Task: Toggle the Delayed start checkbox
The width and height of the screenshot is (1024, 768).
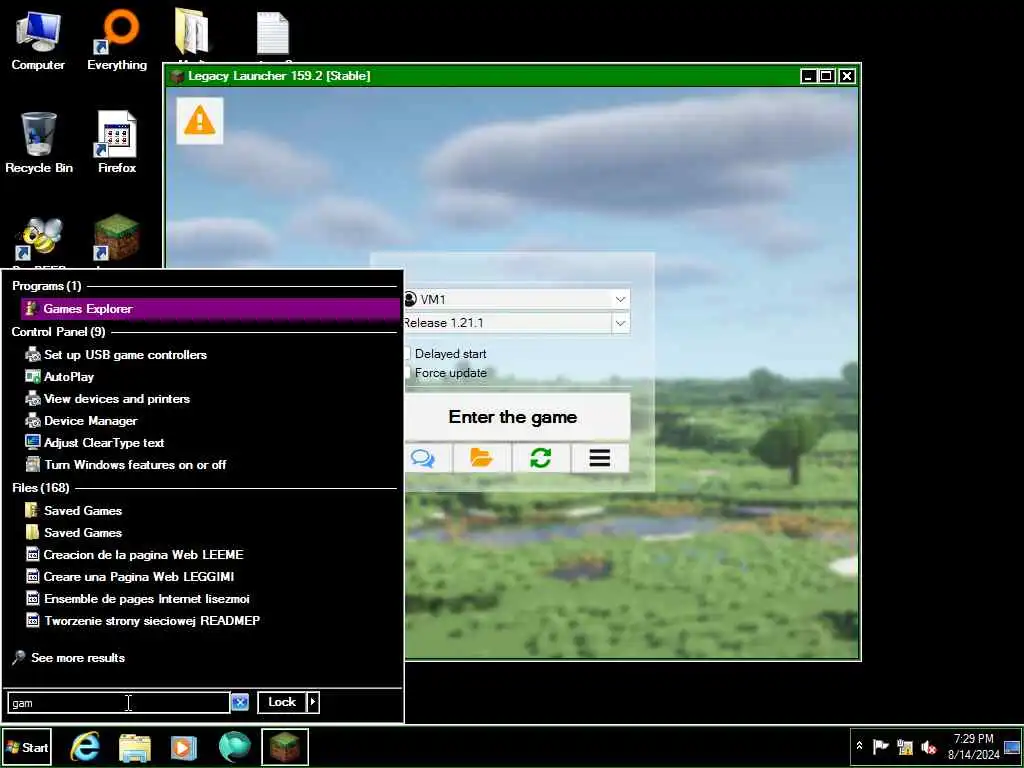Action: pyautogui.click(x=406, y=353)
